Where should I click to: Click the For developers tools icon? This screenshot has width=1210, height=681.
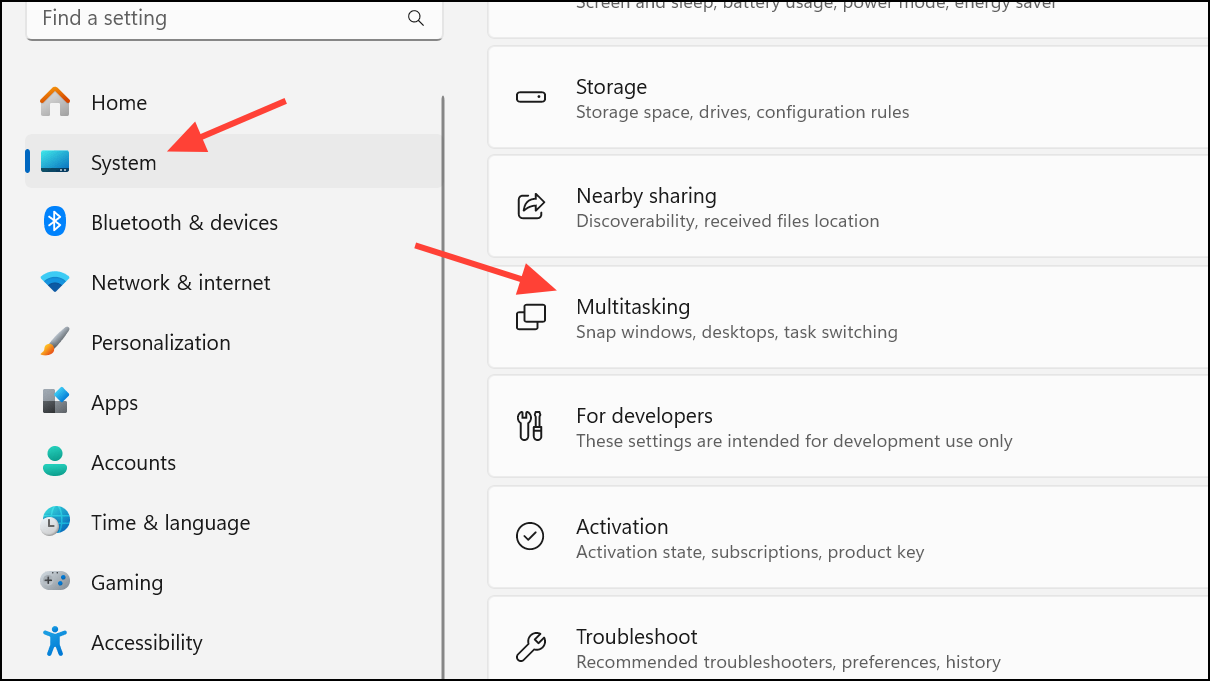531,426
